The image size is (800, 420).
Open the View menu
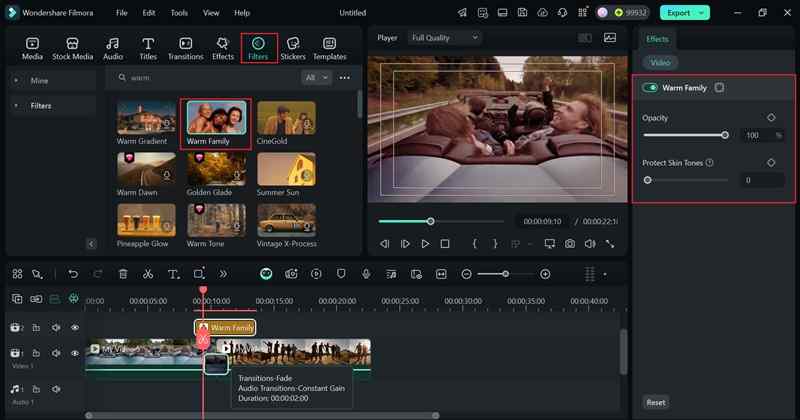211,13
